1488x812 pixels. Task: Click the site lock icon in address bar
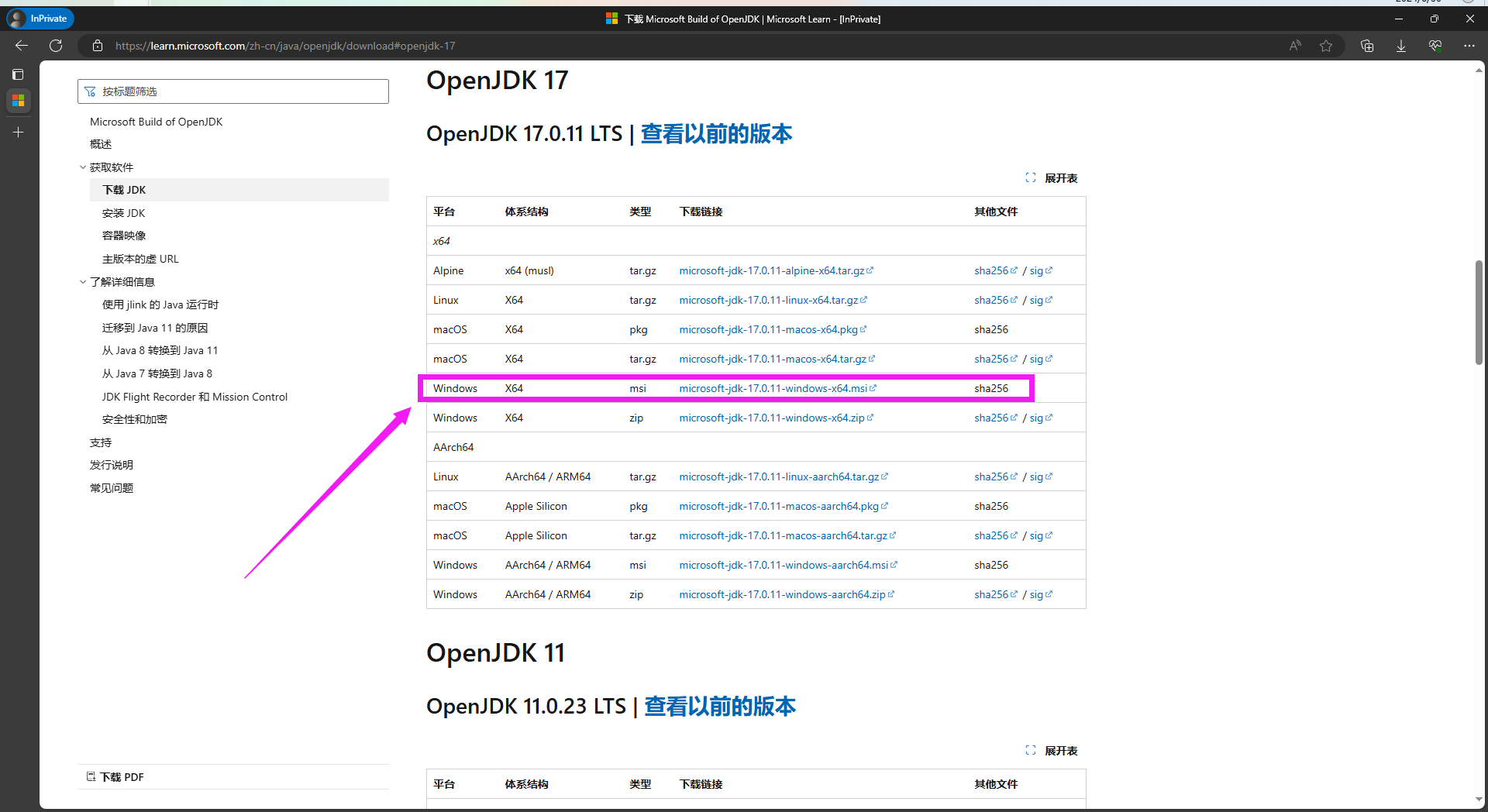98,46
